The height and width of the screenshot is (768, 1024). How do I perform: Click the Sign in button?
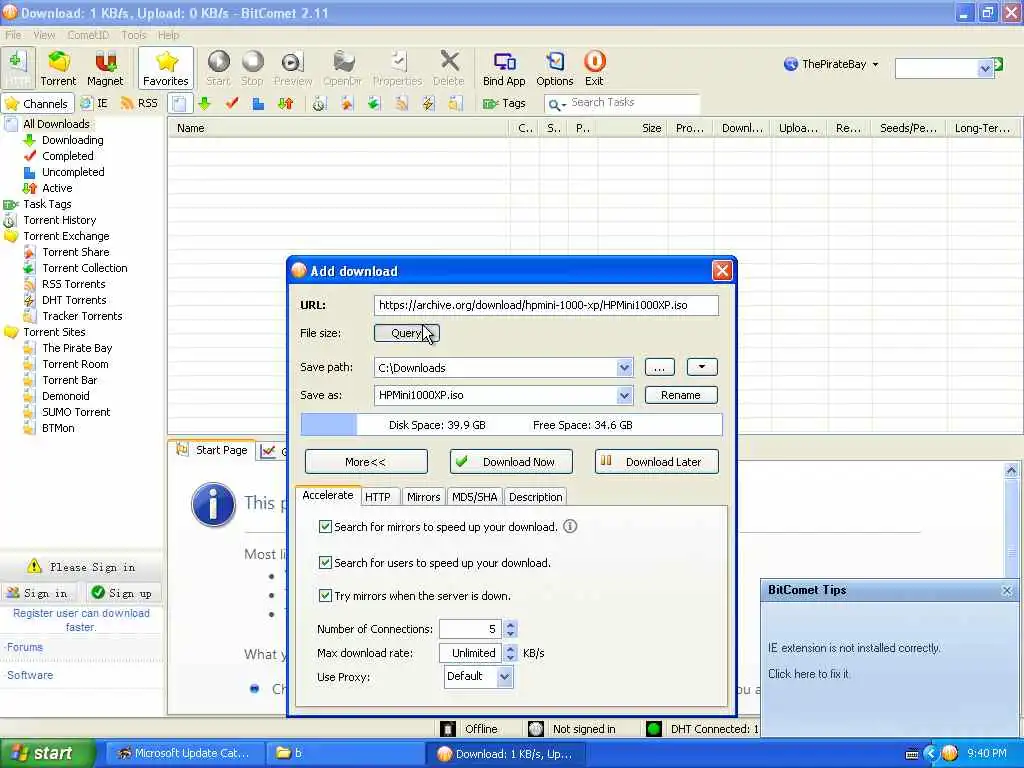(37, 593)
